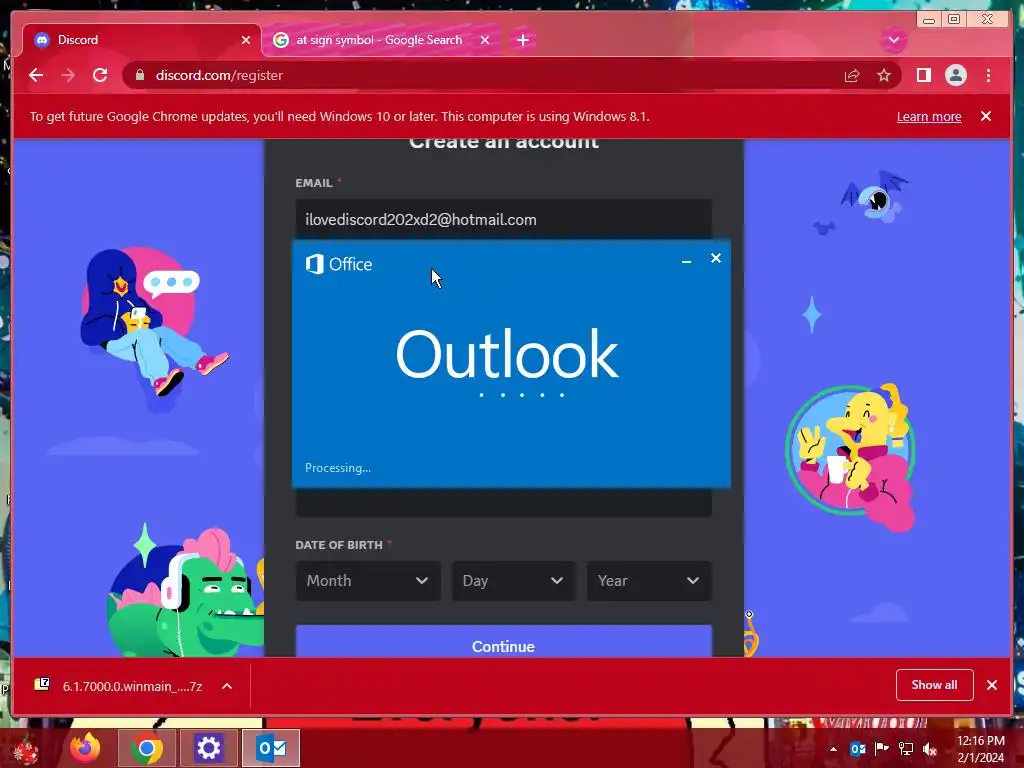The height and width of the screenshot is (768, 1024).
Task: Click Show all downloads
Action: click(935, 684)
